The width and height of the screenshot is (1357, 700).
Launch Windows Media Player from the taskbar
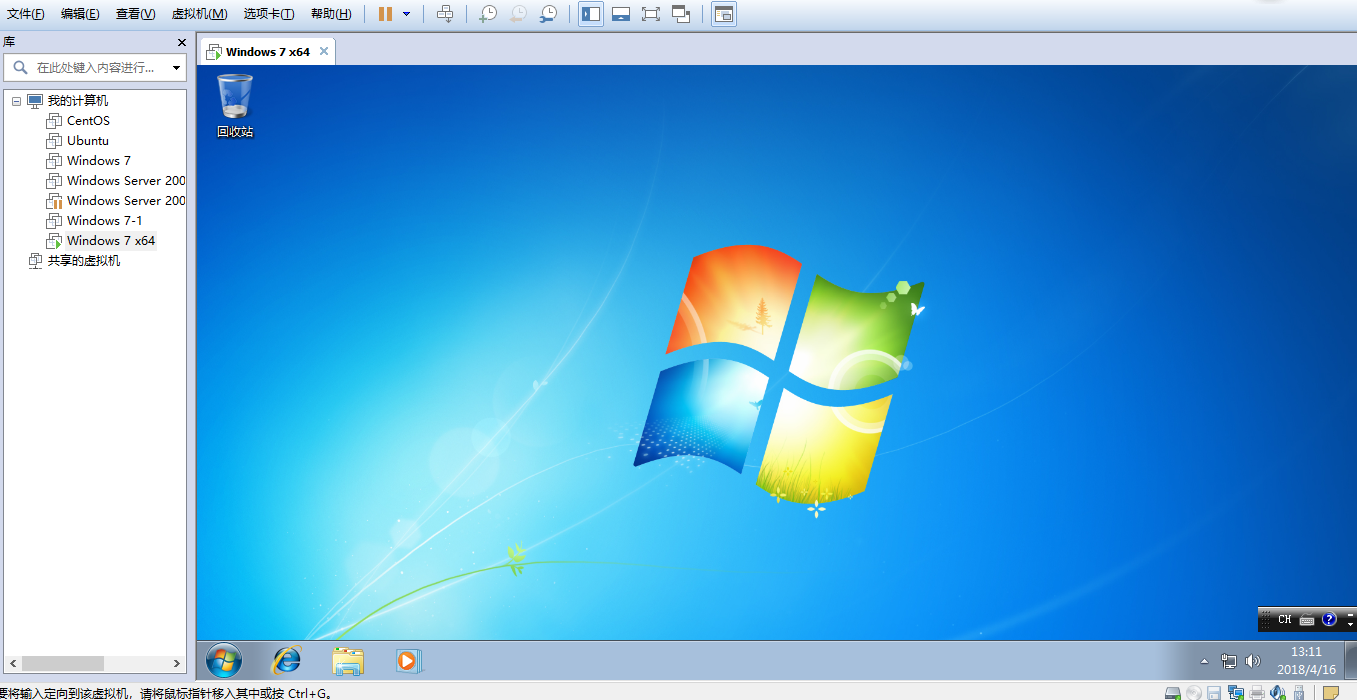(x=408, y=660)
